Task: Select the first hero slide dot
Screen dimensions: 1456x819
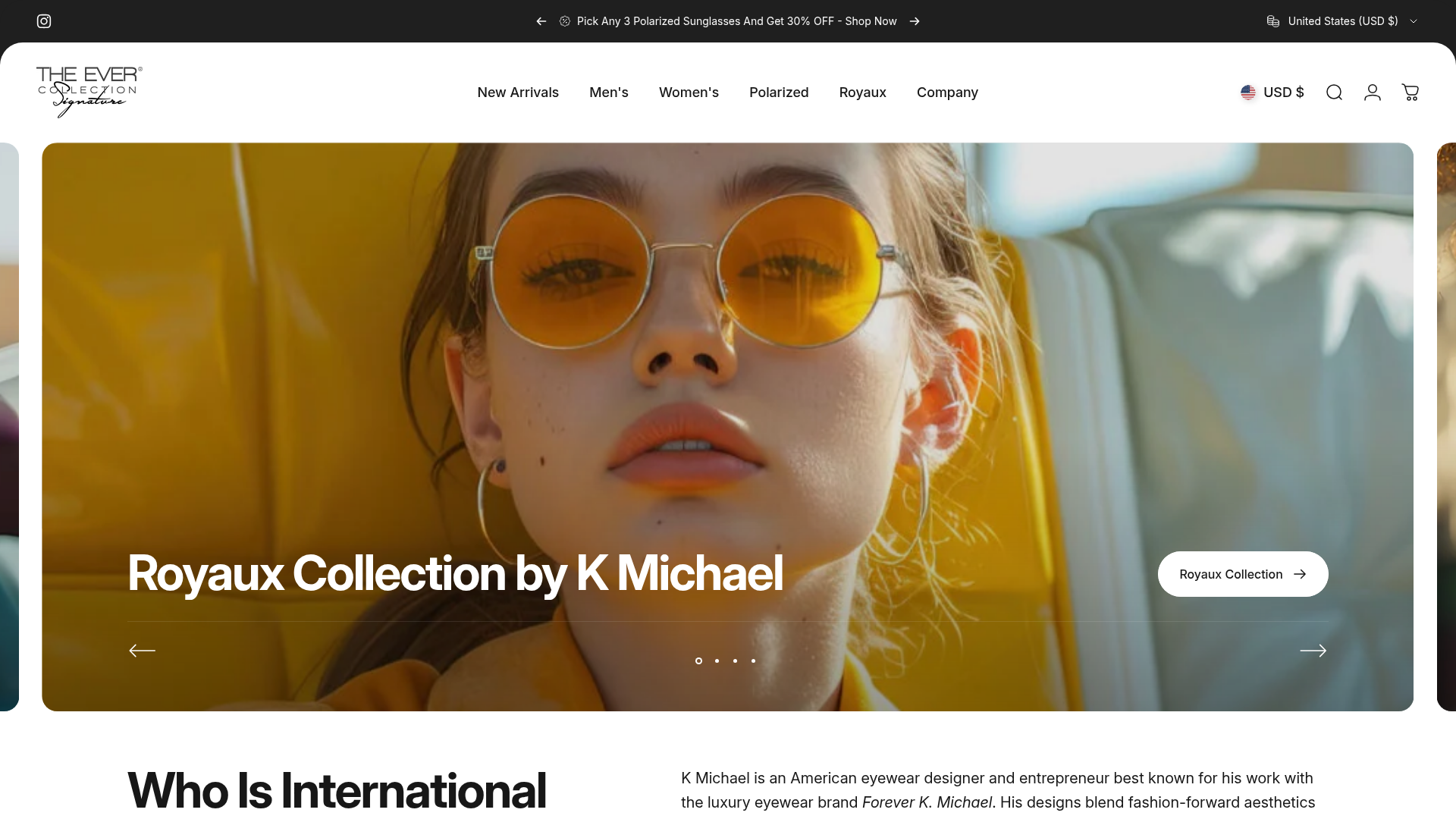Action: 698,661
